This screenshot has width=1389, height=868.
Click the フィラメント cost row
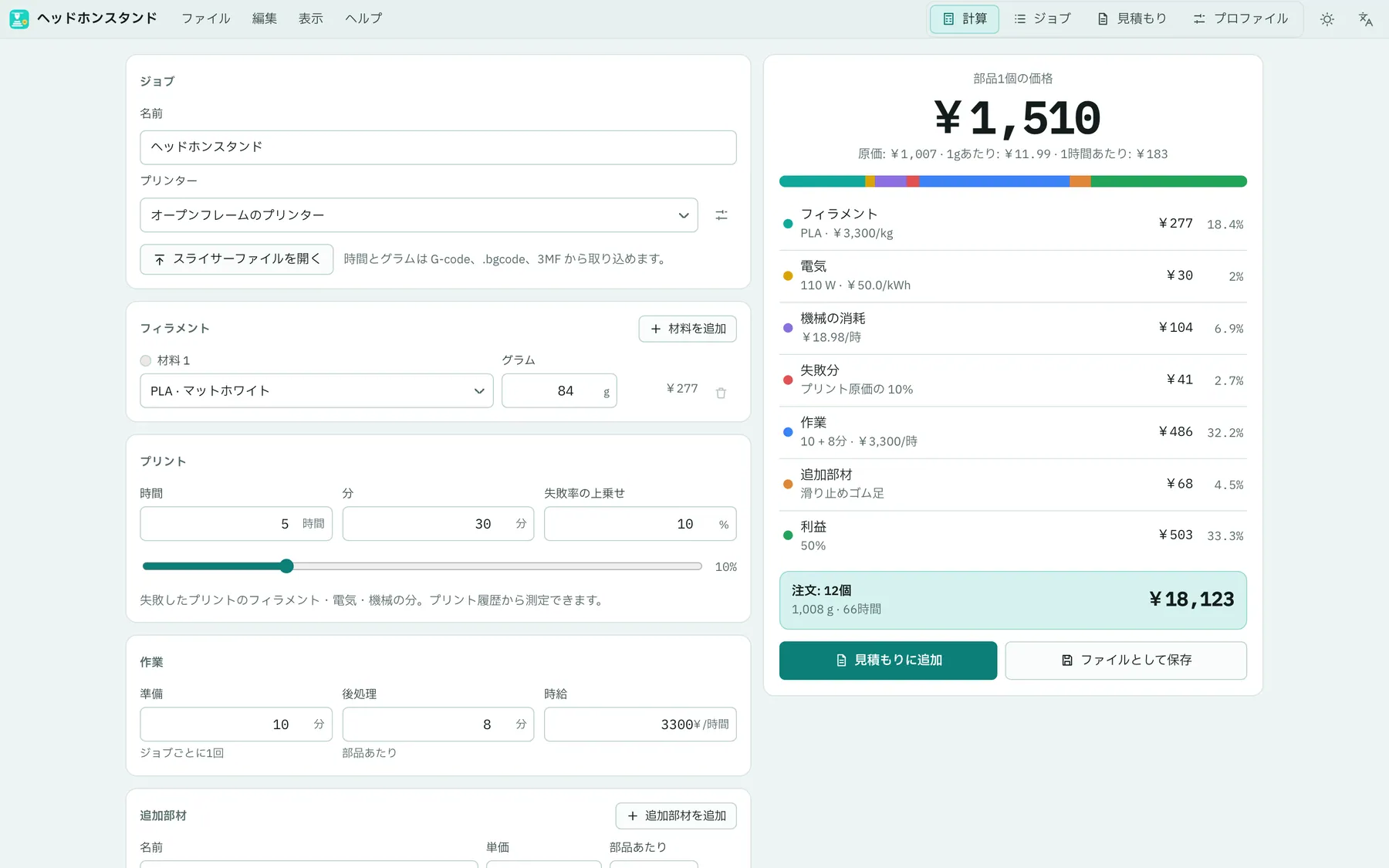click(x=1013, y=224)
